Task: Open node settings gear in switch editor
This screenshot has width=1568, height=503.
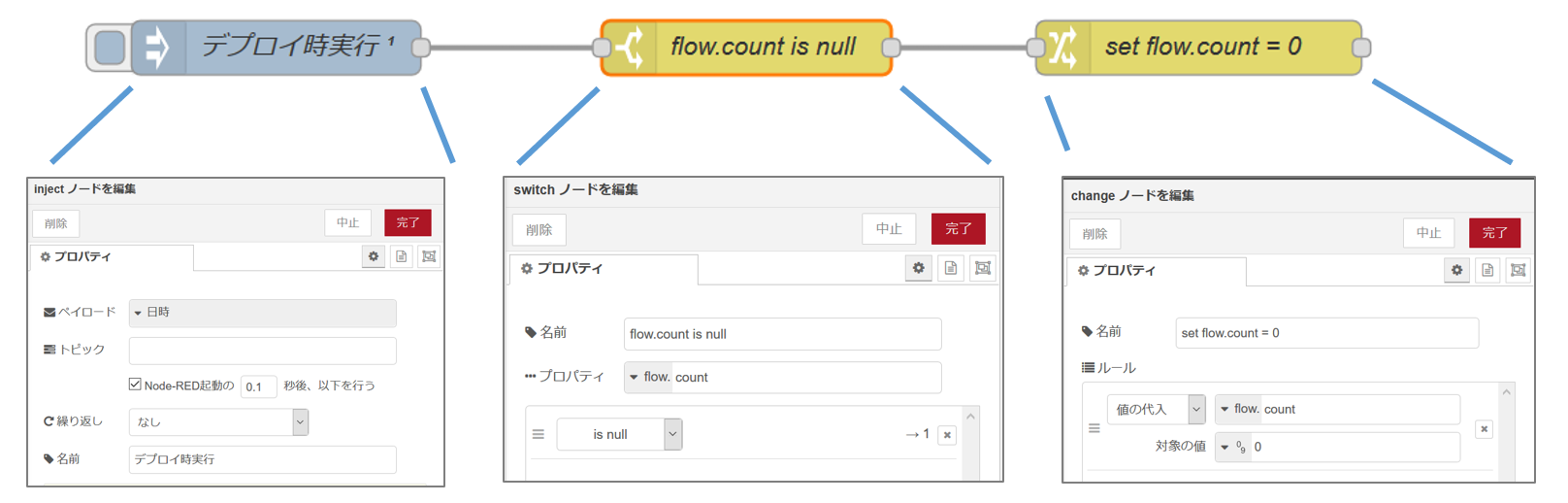Action: pyautogui.click(x=919, y=268)
